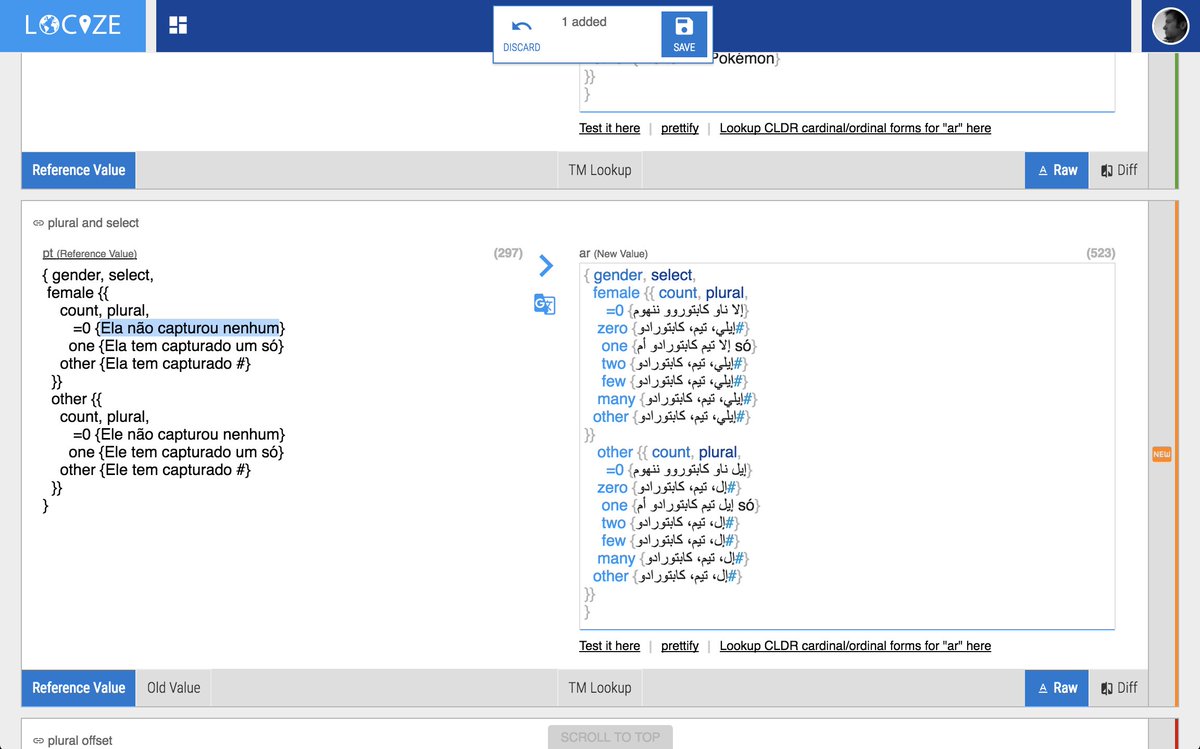This screenshot has height=749, width=1200.
Task: Click the Diff icon in the bottom toolbar
Action: click(1118, 687)
